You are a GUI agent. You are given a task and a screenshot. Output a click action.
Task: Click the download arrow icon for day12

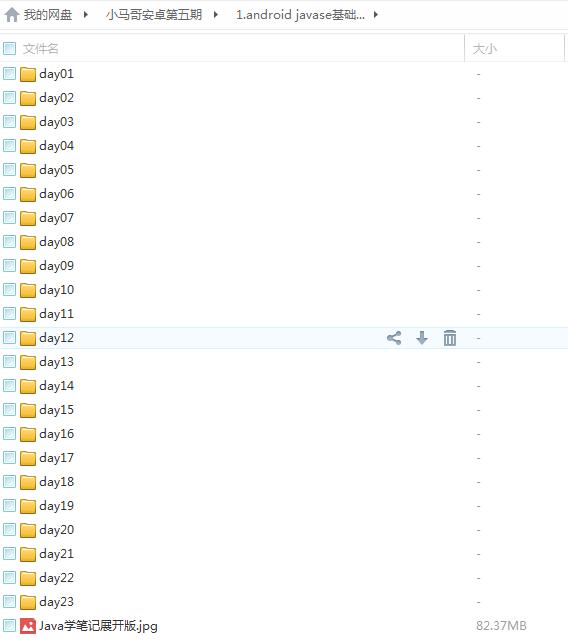422,338
